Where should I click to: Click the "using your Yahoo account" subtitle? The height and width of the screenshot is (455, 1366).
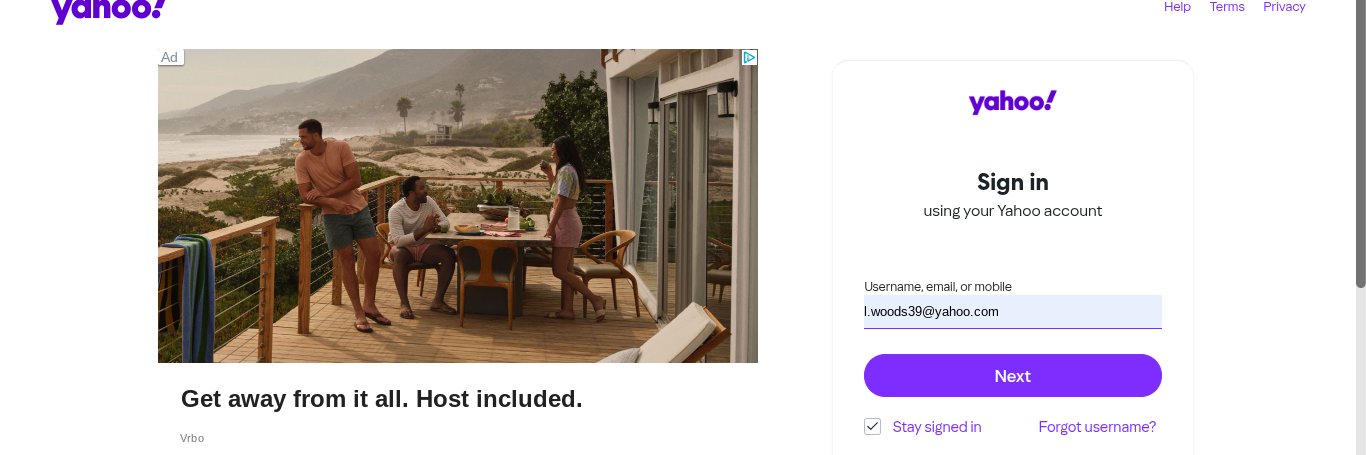coord(1012,211)
